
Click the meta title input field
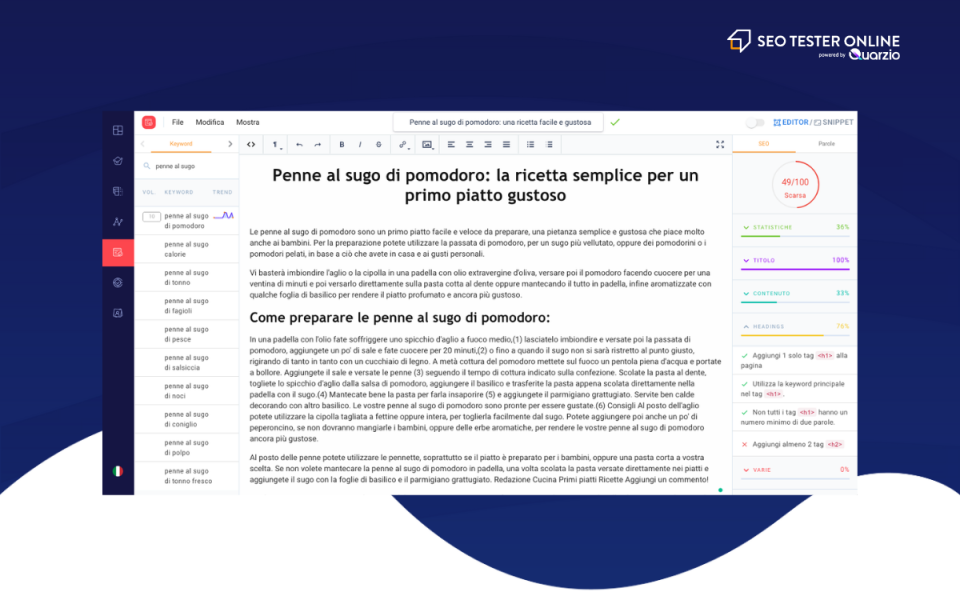pyautogui.click(x=499, y=122)
